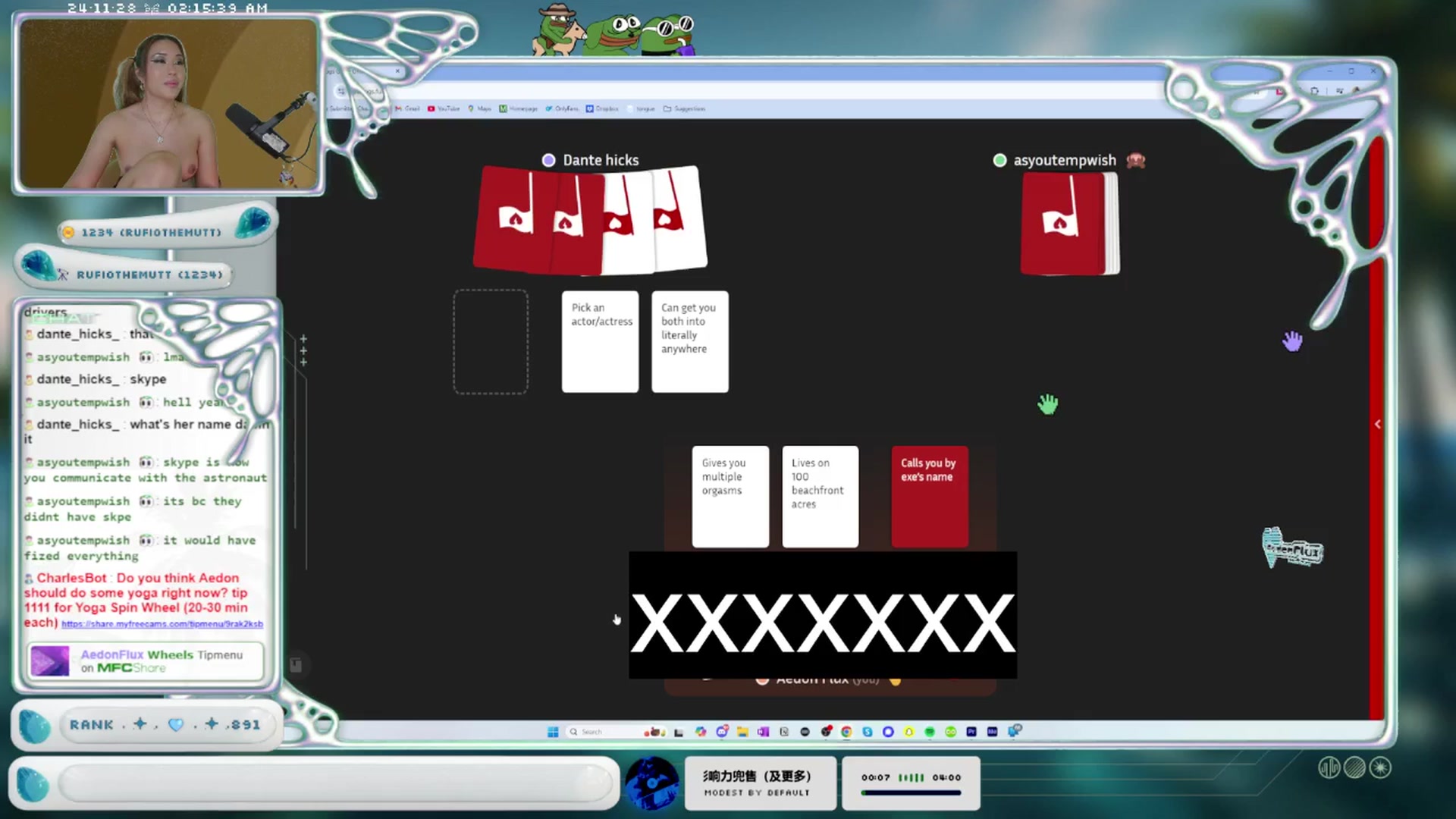Select the red 'Calls you by exe's name' card
This screenshot has width=1456, height=819.
tap(930, 497)
